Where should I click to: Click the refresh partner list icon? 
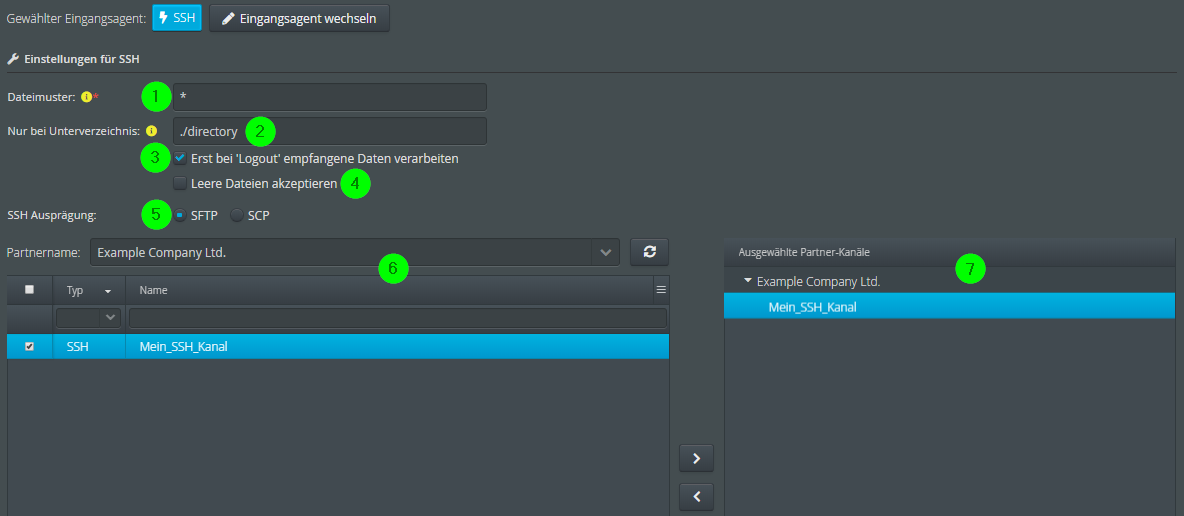pos(649,252)
